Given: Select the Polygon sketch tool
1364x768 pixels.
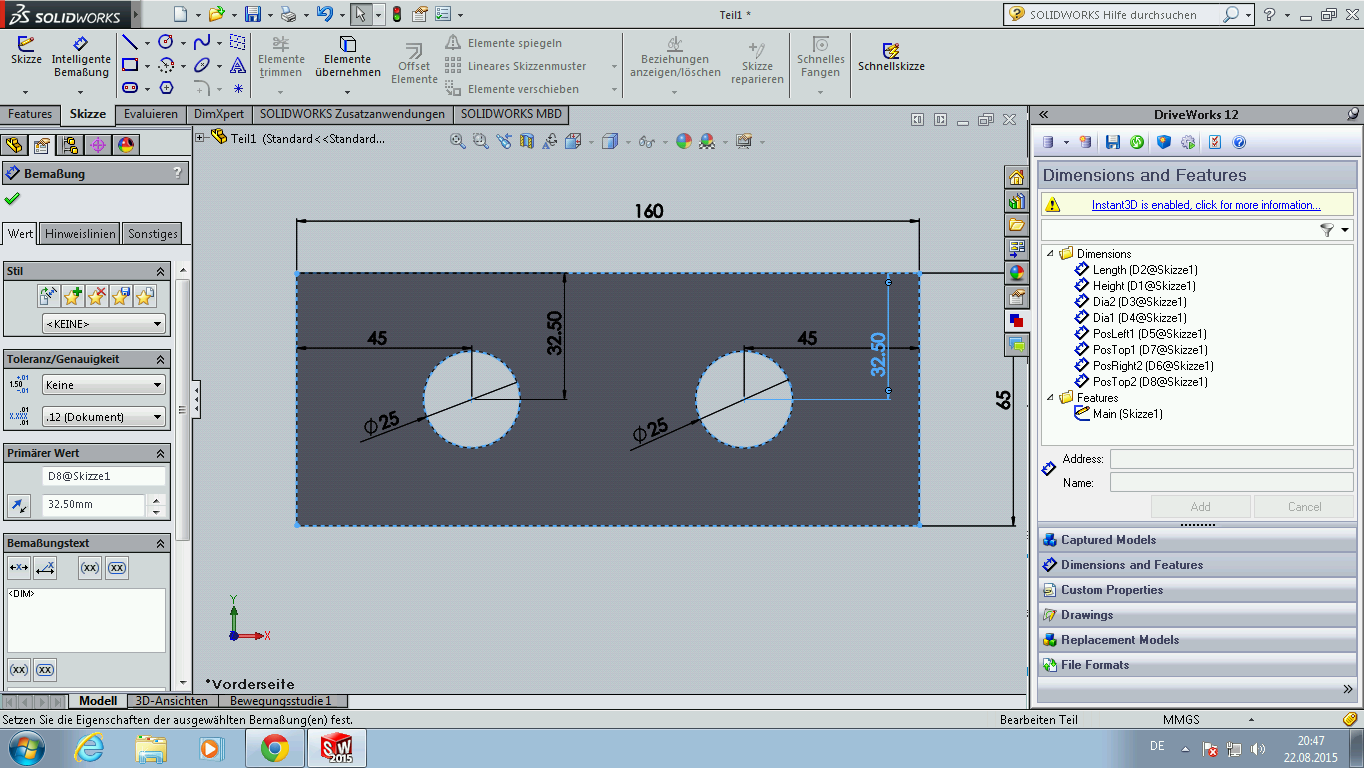Looking at the screenshot, I should [x=166, y=88].
